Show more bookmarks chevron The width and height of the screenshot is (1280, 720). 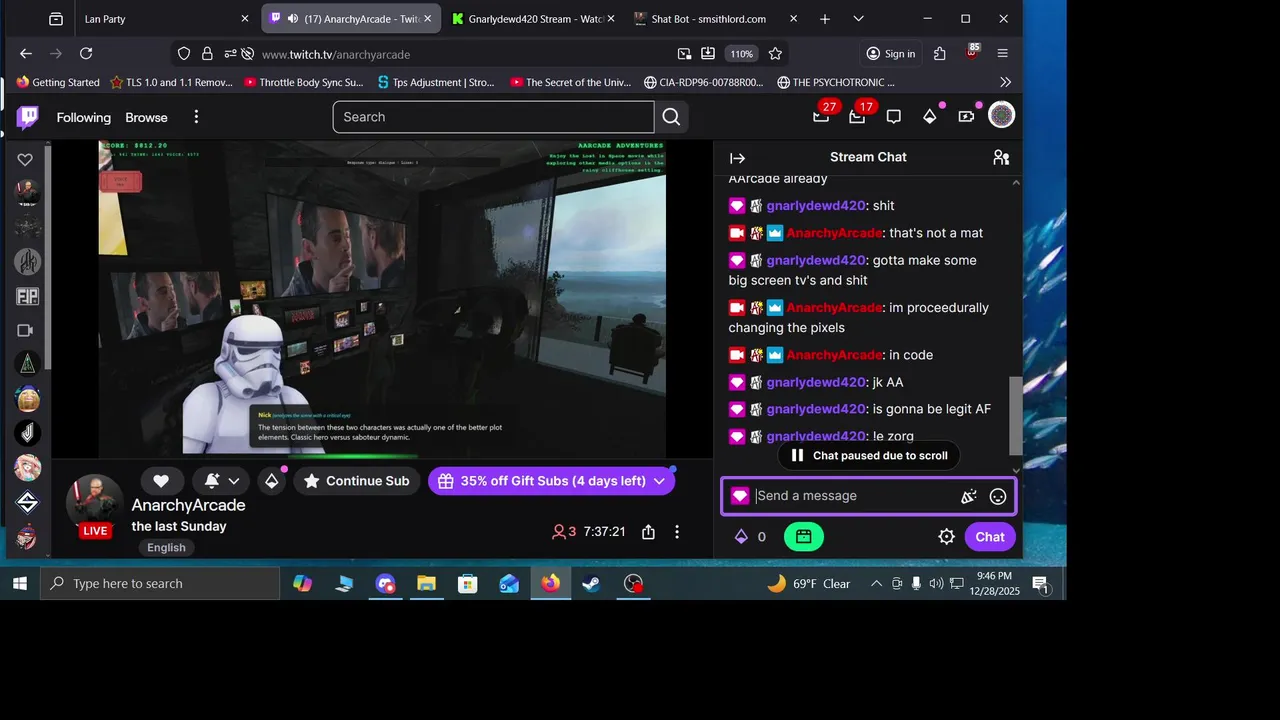[x=1005, y=82]
